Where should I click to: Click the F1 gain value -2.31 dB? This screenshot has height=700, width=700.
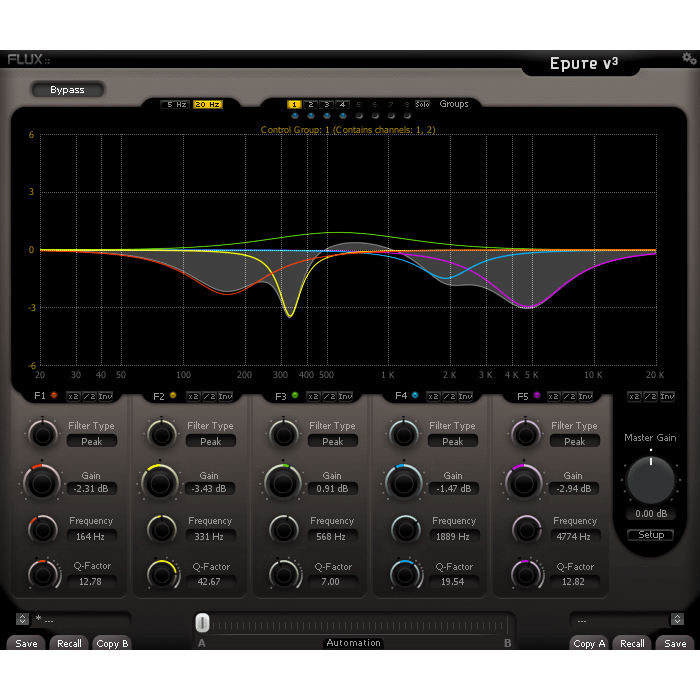click(91, 488)
